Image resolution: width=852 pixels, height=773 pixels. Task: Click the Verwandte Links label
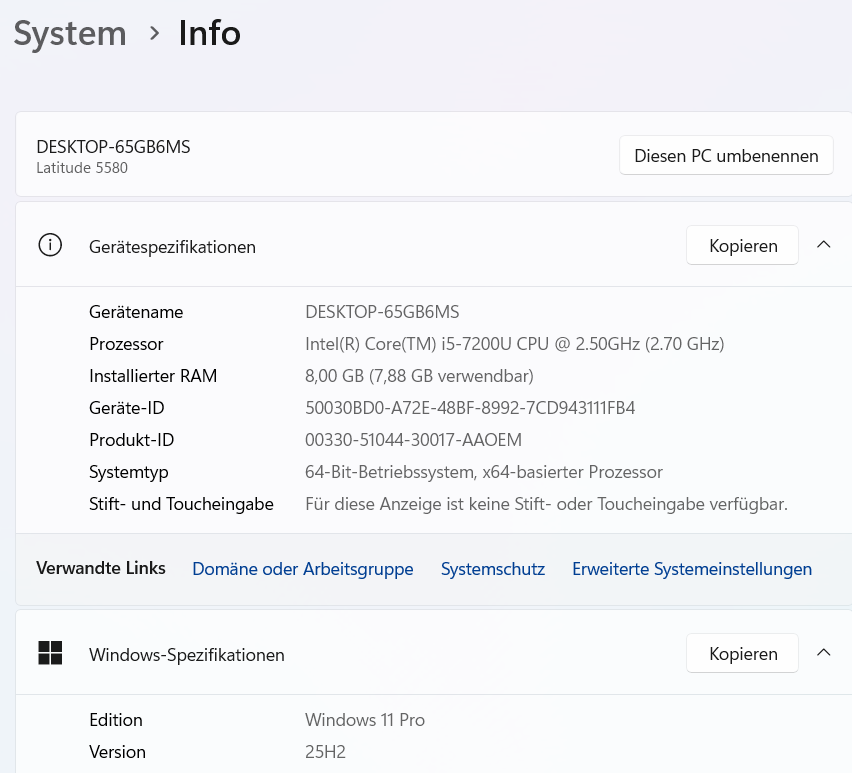click(x=101, y=568)
